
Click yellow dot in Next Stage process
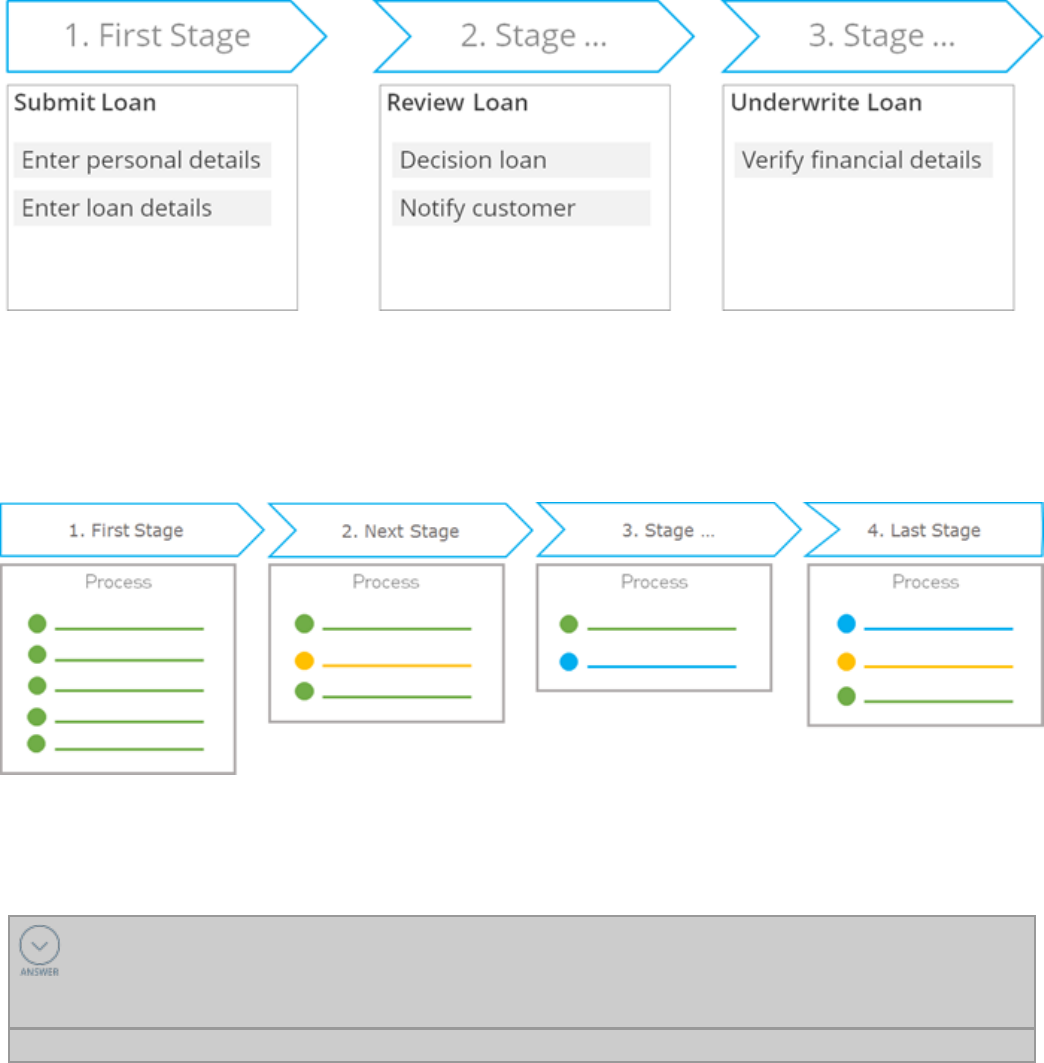click(304, 660)
